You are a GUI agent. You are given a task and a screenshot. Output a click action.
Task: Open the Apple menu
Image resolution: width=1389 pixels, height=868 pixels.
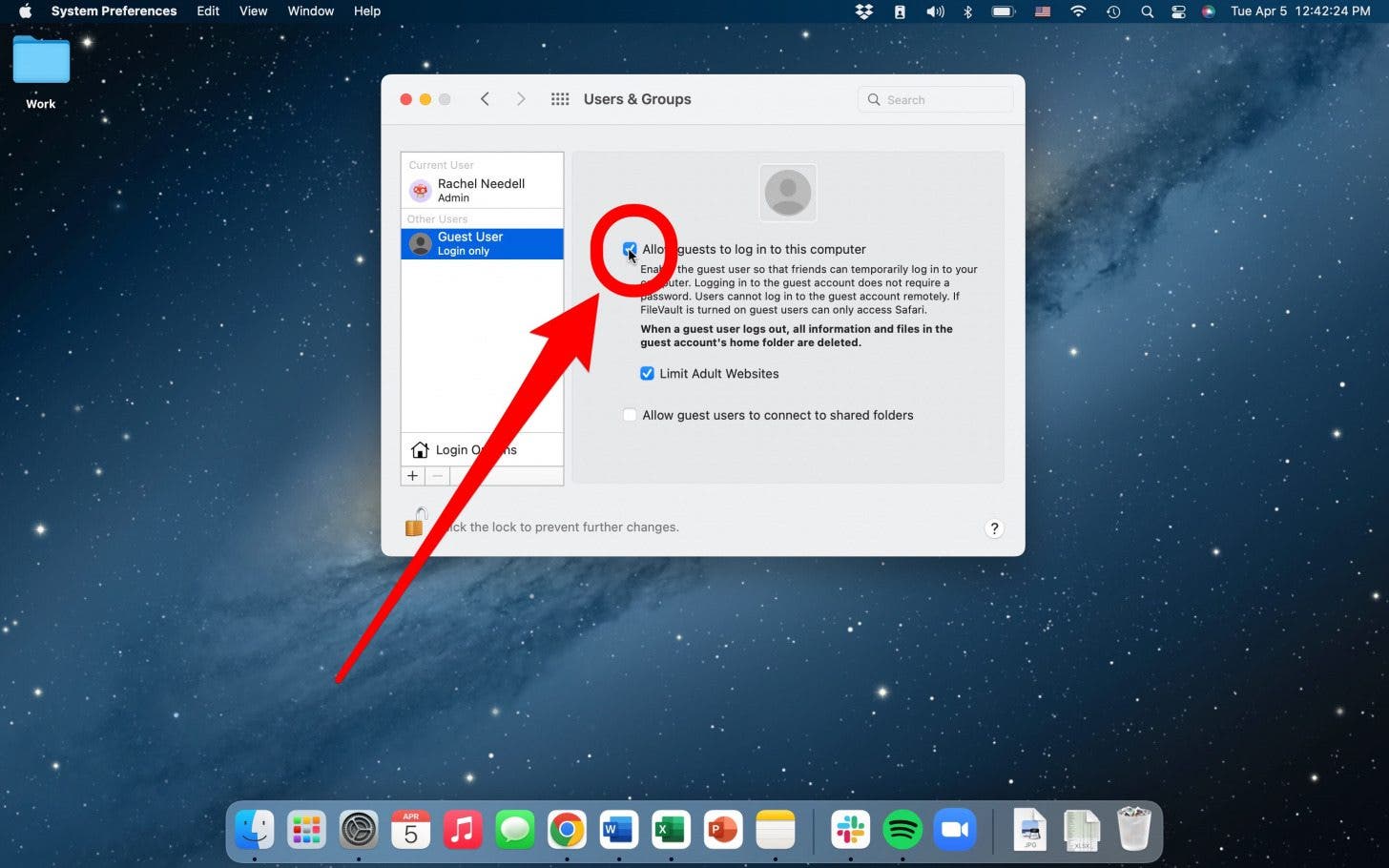click(24, 10)
